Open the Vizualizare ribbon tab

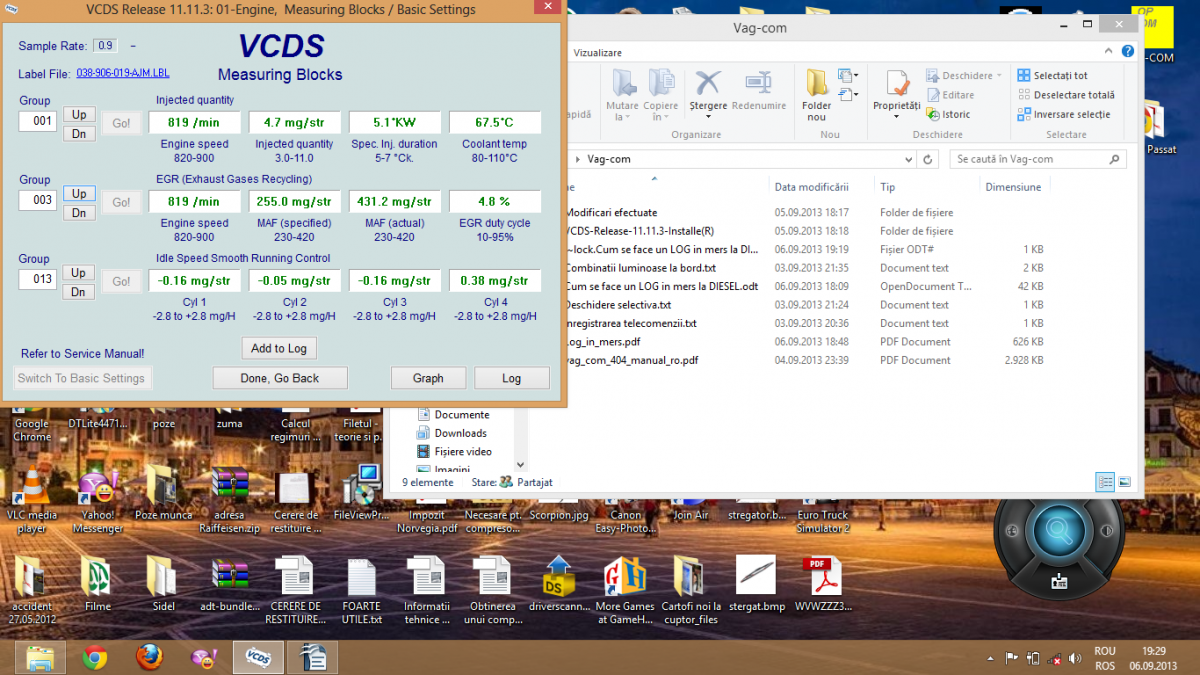[x=597, y=52]
